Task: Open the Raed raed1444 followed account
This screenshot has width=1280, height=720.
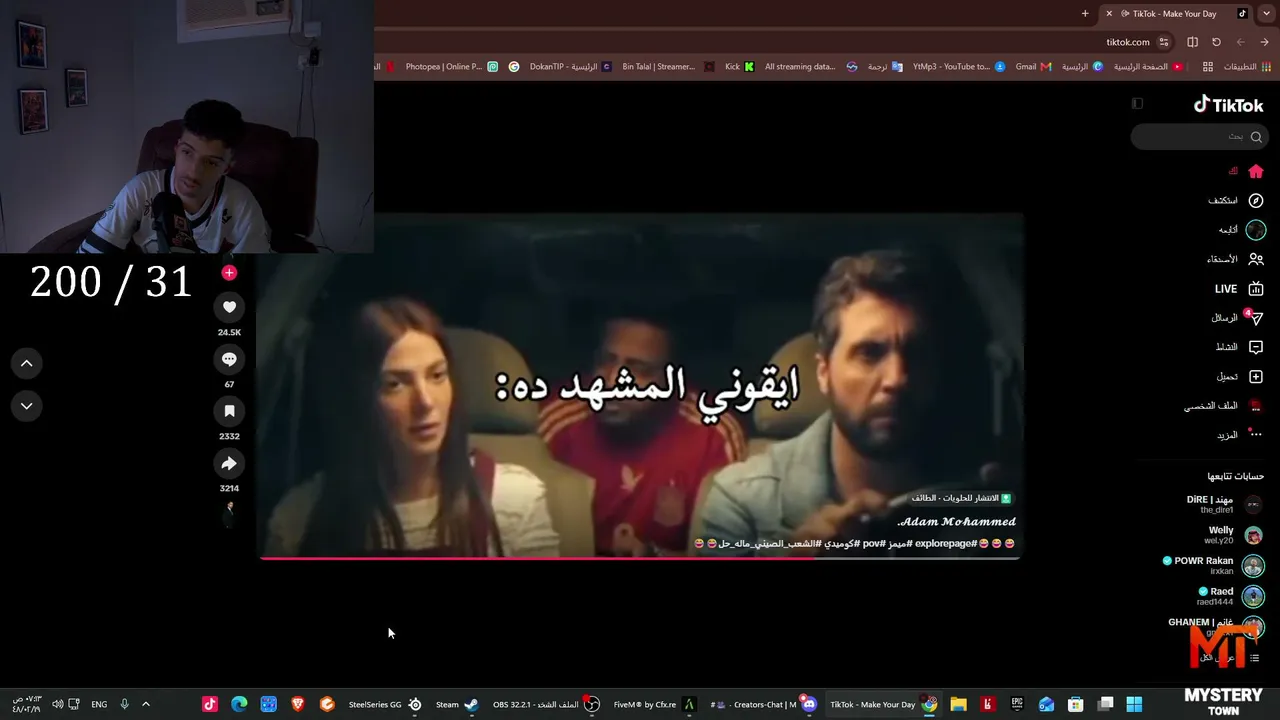Action: (1231, 597)
